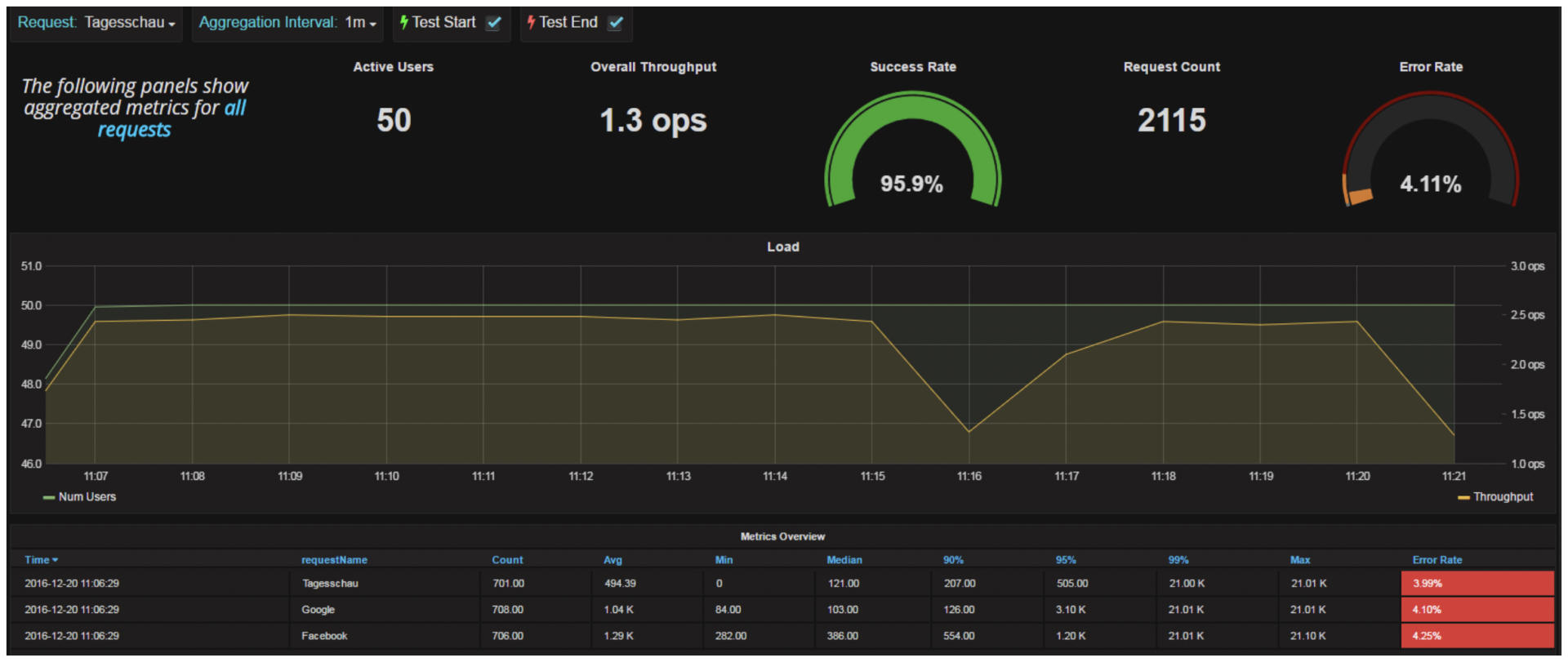The image size is (1568, 662).
Task: Click the green Test Start lightning icon
Action: coord(403,23)
